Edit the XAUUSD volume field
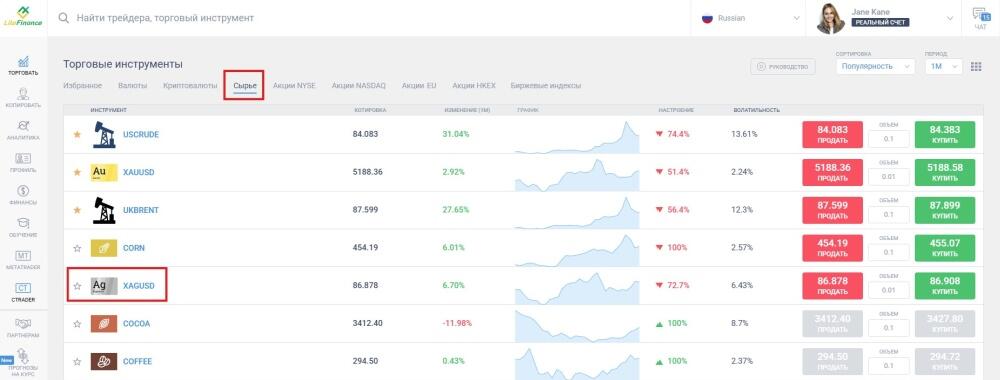1000x380 pixels. coord(888,177)
